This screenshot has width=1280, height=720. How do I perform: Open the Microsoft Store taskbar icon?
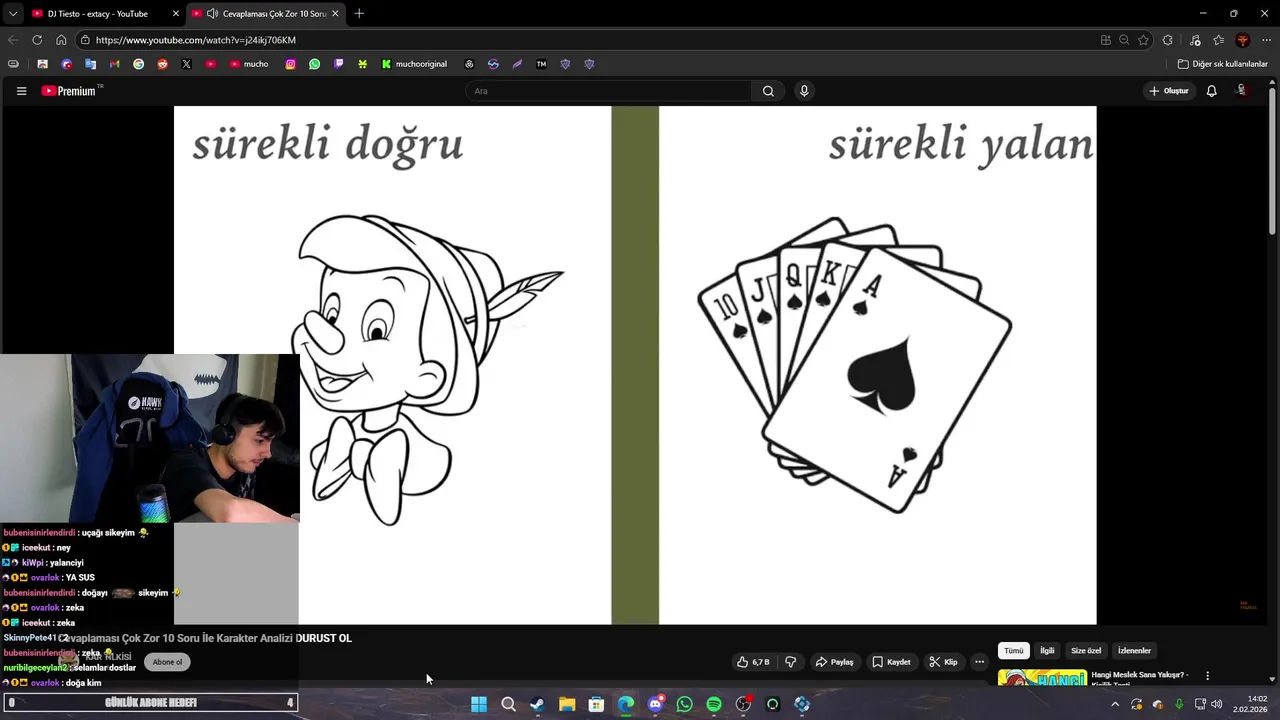point(596,704)
